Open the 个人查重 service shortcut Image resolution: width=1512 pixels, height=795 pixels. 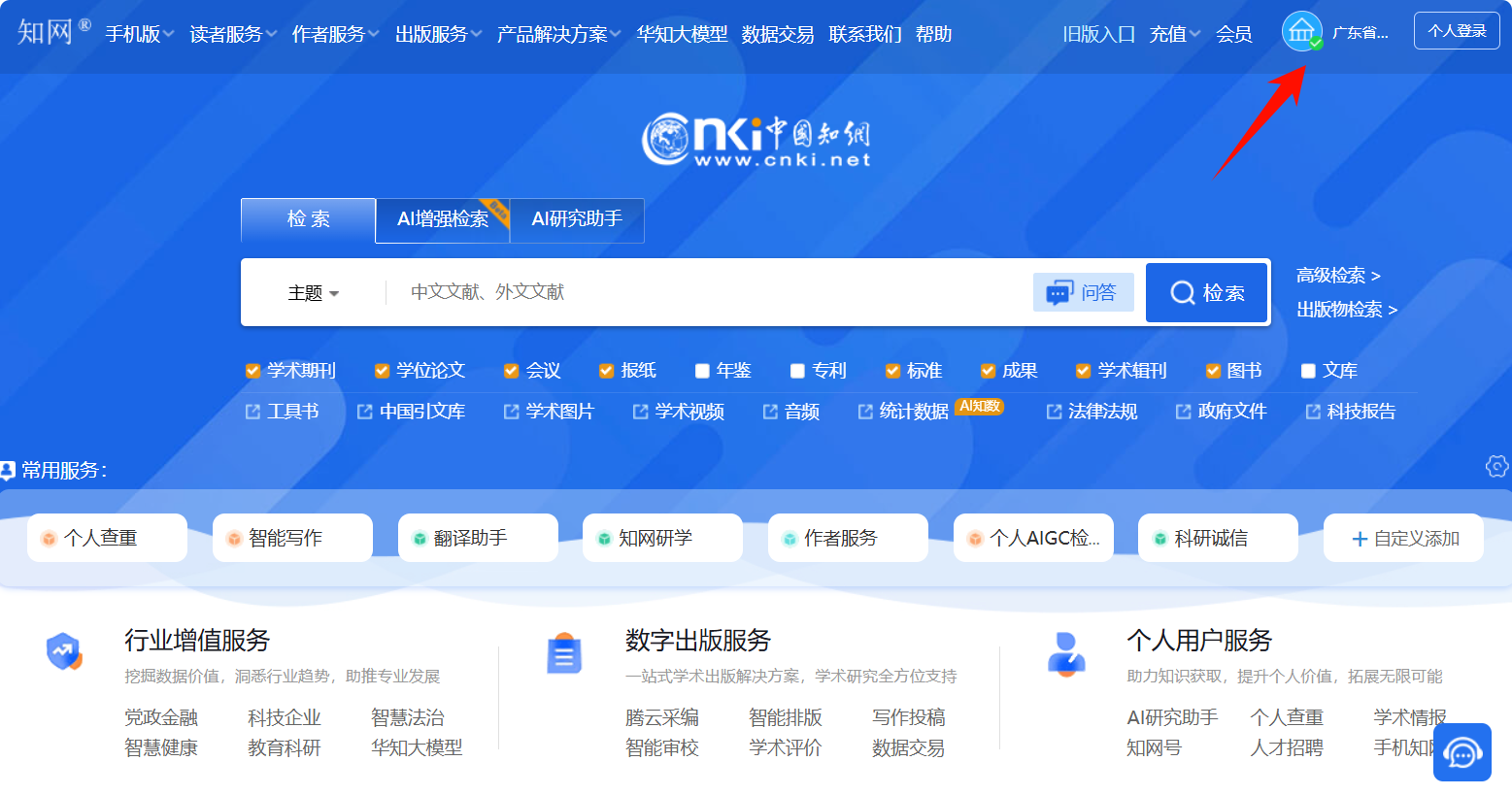[x=107, y=538]
